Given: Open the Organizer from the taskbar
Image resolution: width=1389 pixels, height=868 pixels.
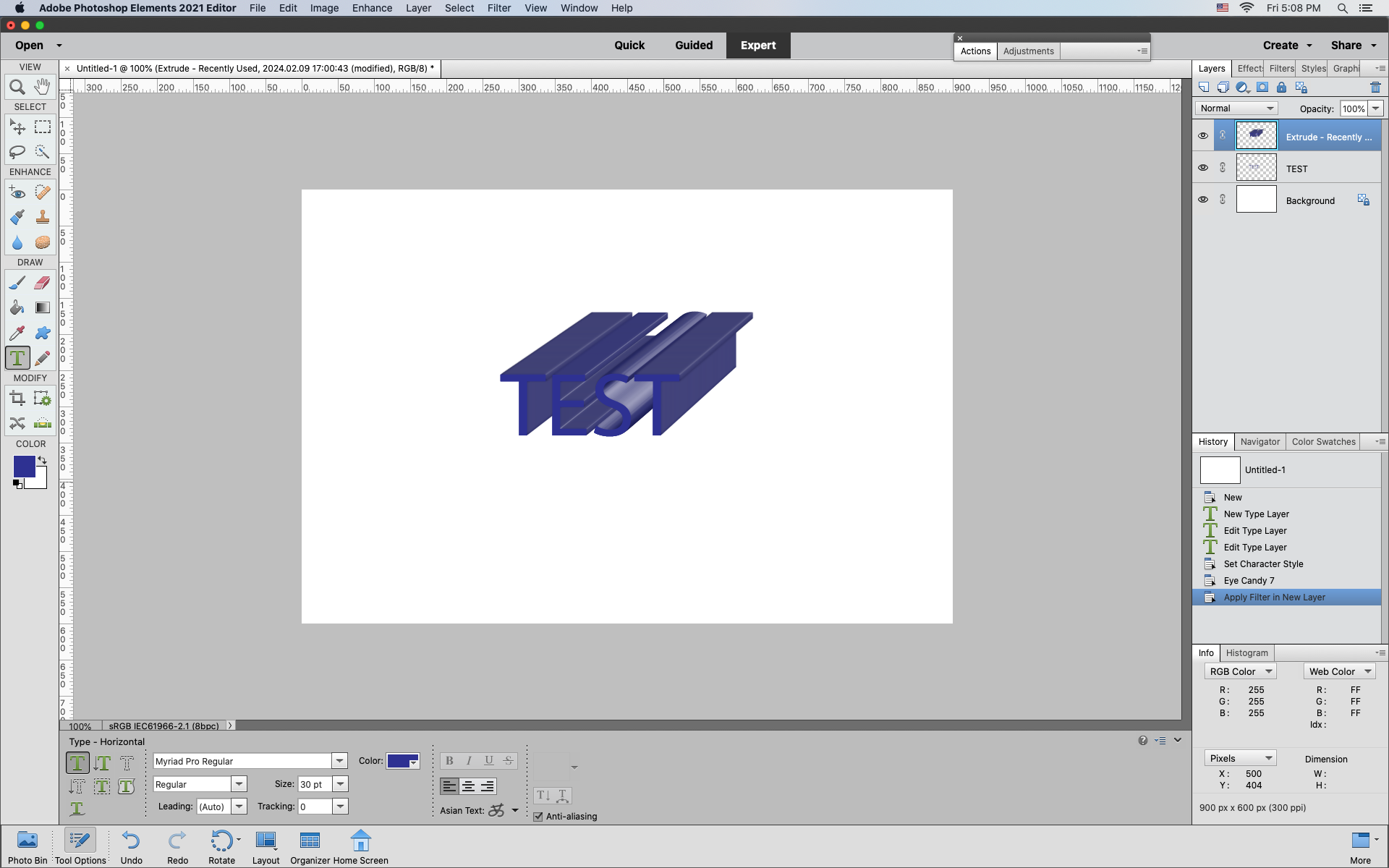Looking at the screenshot, I should tap(309, 845).
